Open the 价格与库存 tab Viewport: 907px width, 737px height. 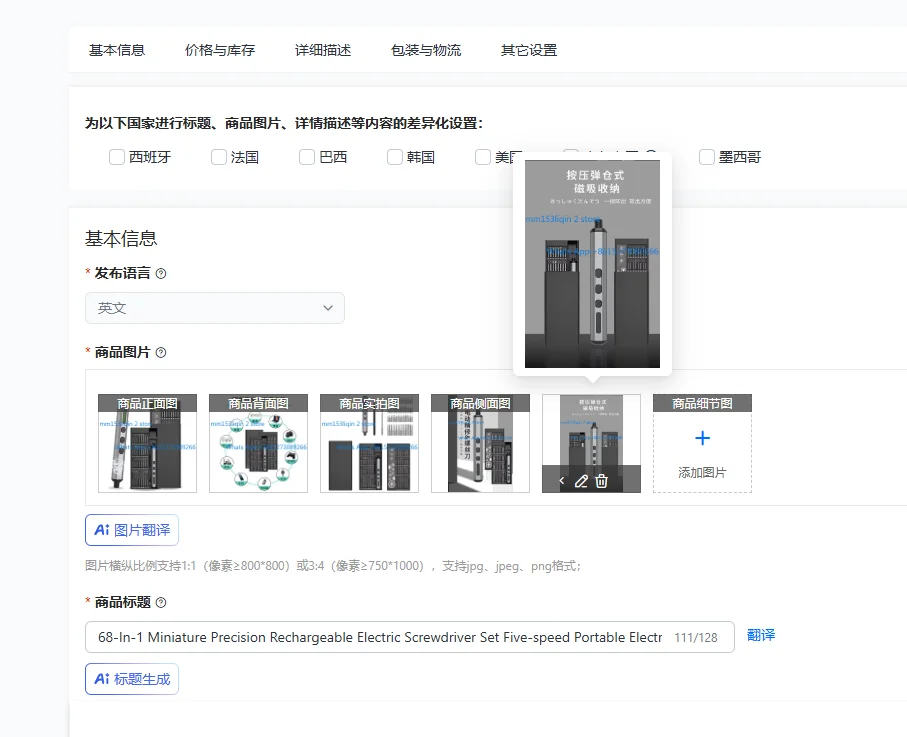tap(220, 50)
